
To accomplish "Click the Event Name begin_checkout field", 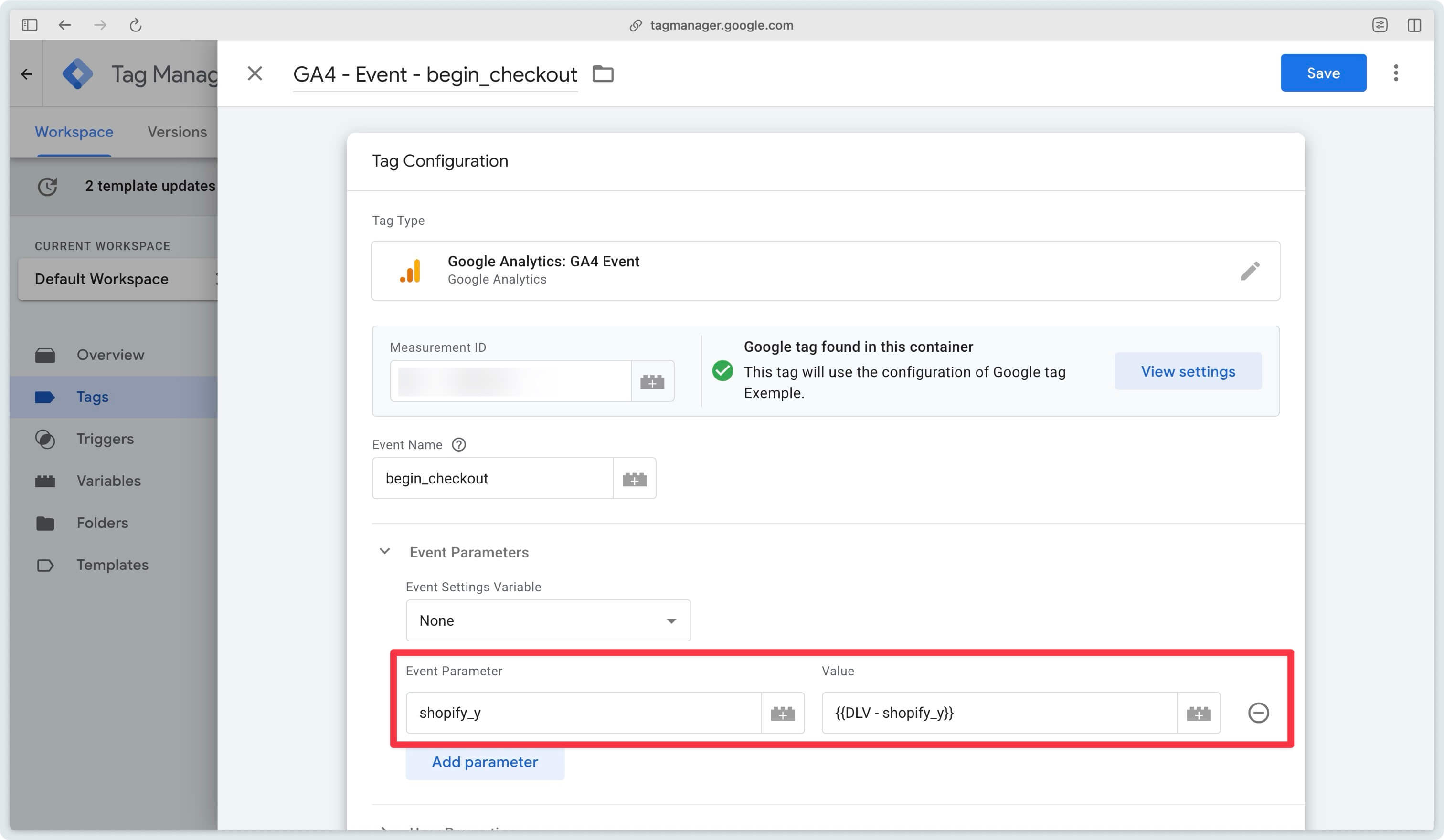I will (493, 479).
